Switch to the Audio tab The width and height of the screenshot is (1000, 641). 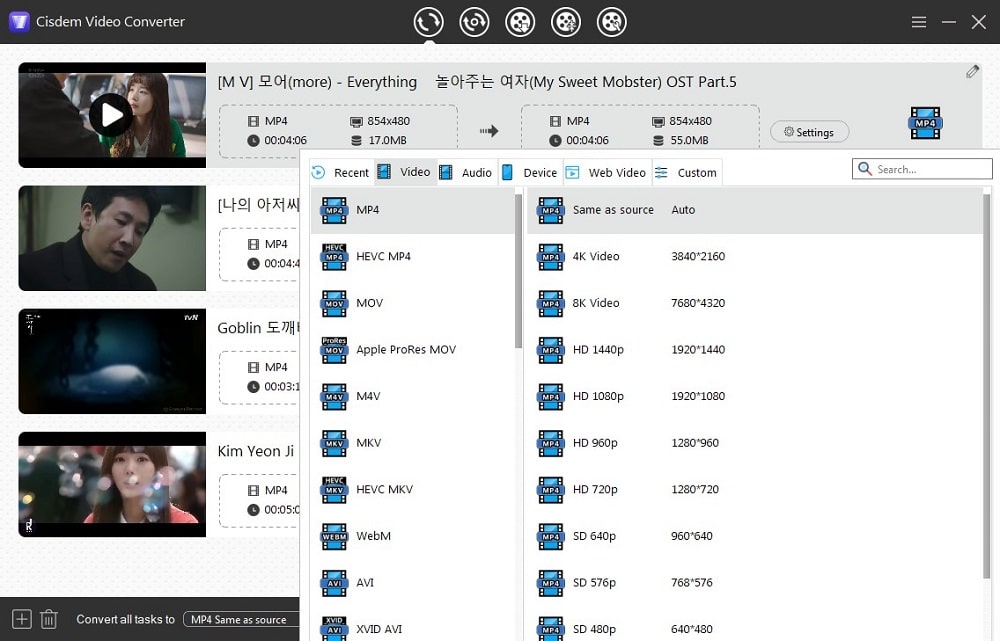pos(466,173)
